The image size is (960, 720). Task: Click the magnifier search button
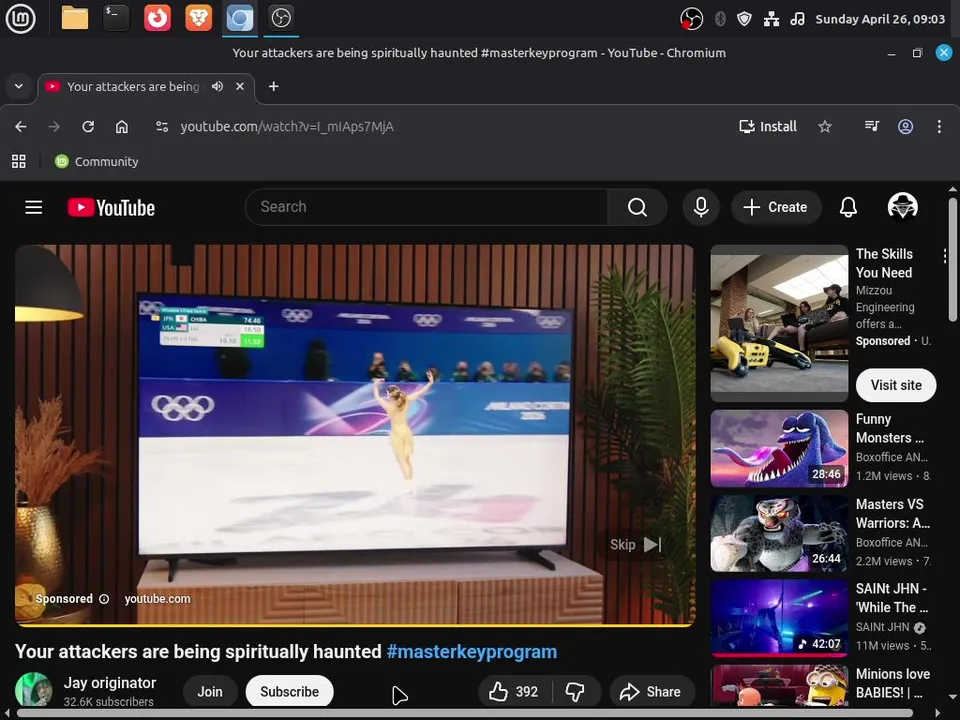point(637,207)
